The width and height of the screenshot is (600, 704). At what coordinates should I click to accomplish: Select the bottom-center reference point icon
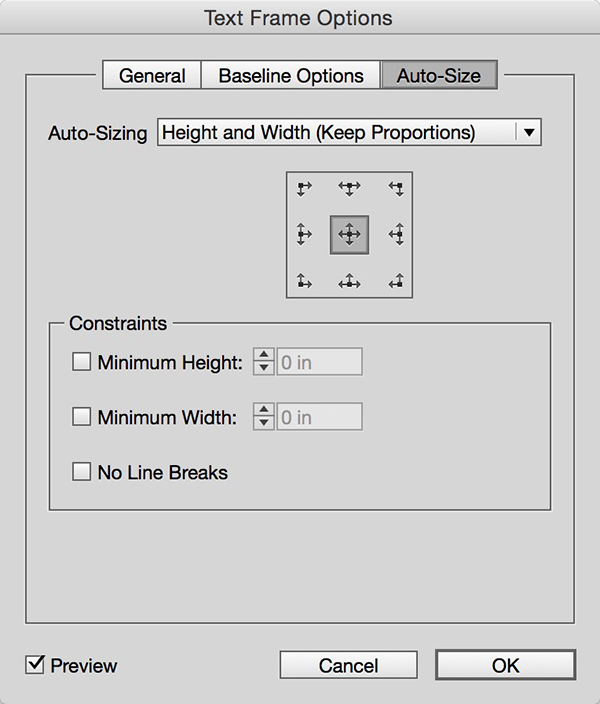tap(349, 282)
